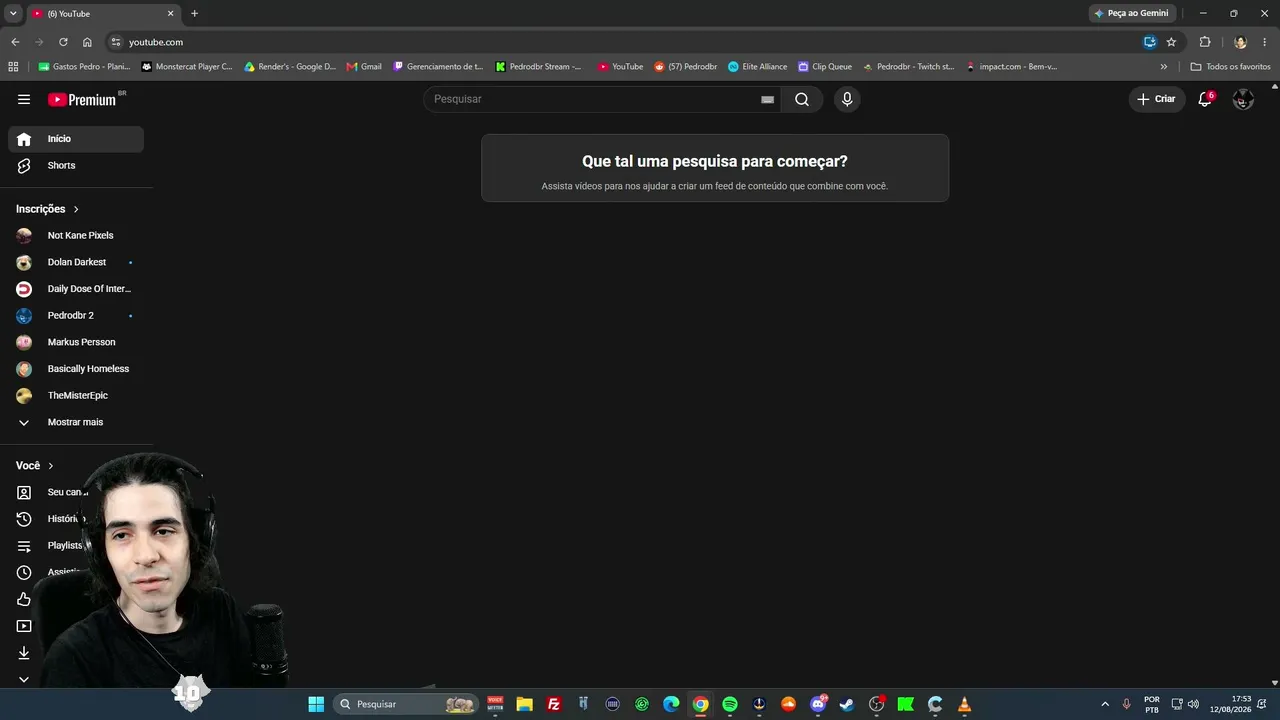Screen dimensions: 1280x720
Task: Open the TheMisterEpic channel
Action: 76,396
